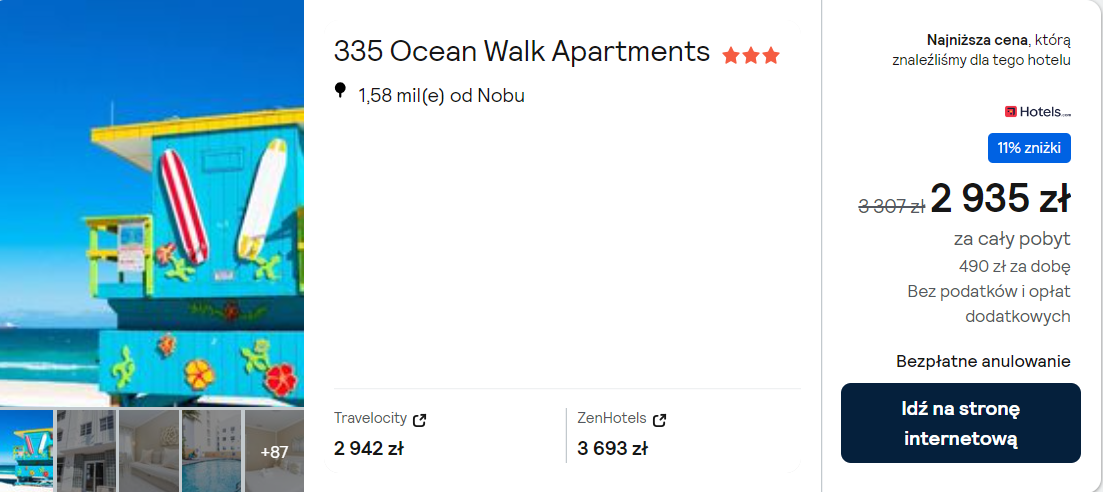This screenshot has height=492, width=1103.
Task: Click the Travelocity offer link
Action: [x=372, y=419]
